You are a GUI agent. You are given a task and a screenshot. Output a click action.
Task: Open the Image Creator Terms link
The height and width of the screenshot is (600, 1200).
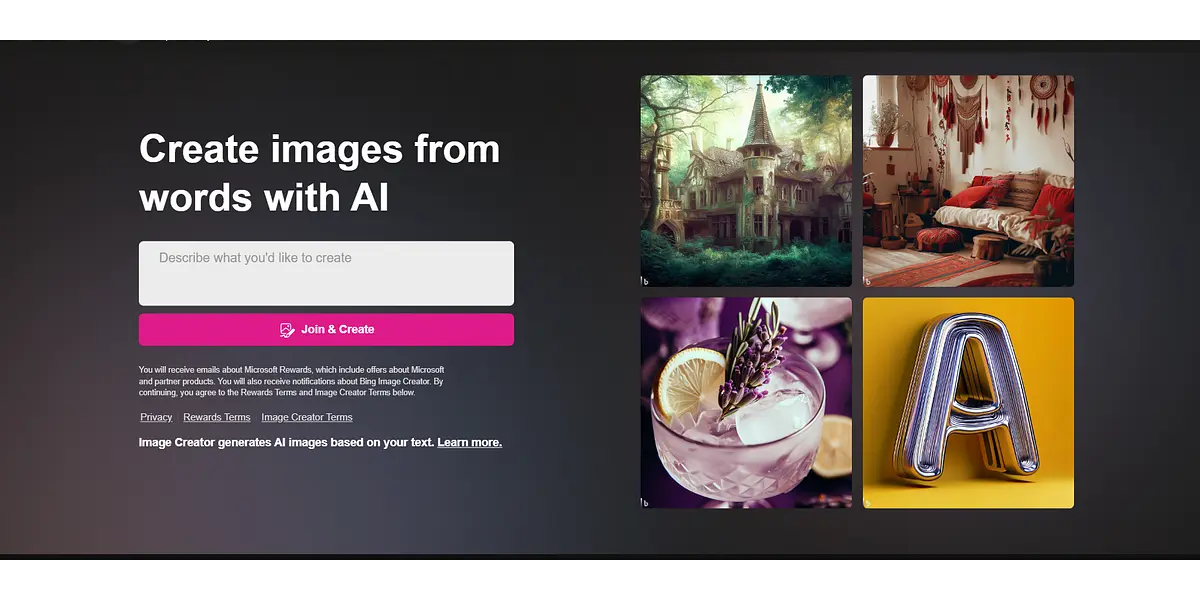[x=307, y=417]
